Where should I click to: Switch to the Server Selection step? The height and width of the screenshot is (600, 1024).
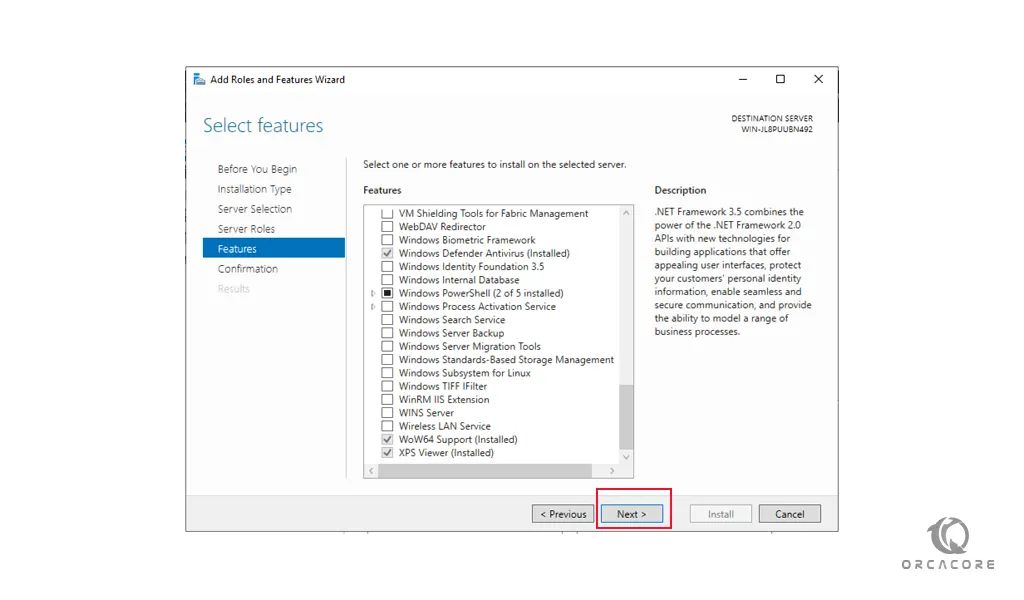tap(255, 209)
